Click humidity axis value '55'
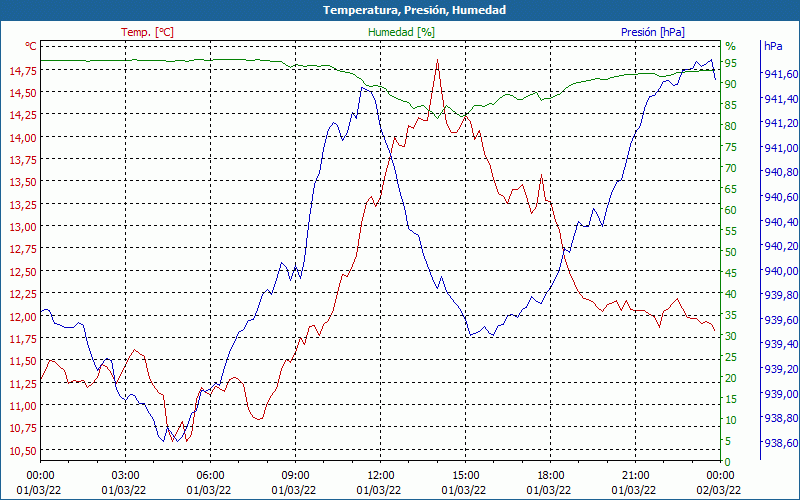The width and height of the screenshot is (800, 500). pos(731,231)
